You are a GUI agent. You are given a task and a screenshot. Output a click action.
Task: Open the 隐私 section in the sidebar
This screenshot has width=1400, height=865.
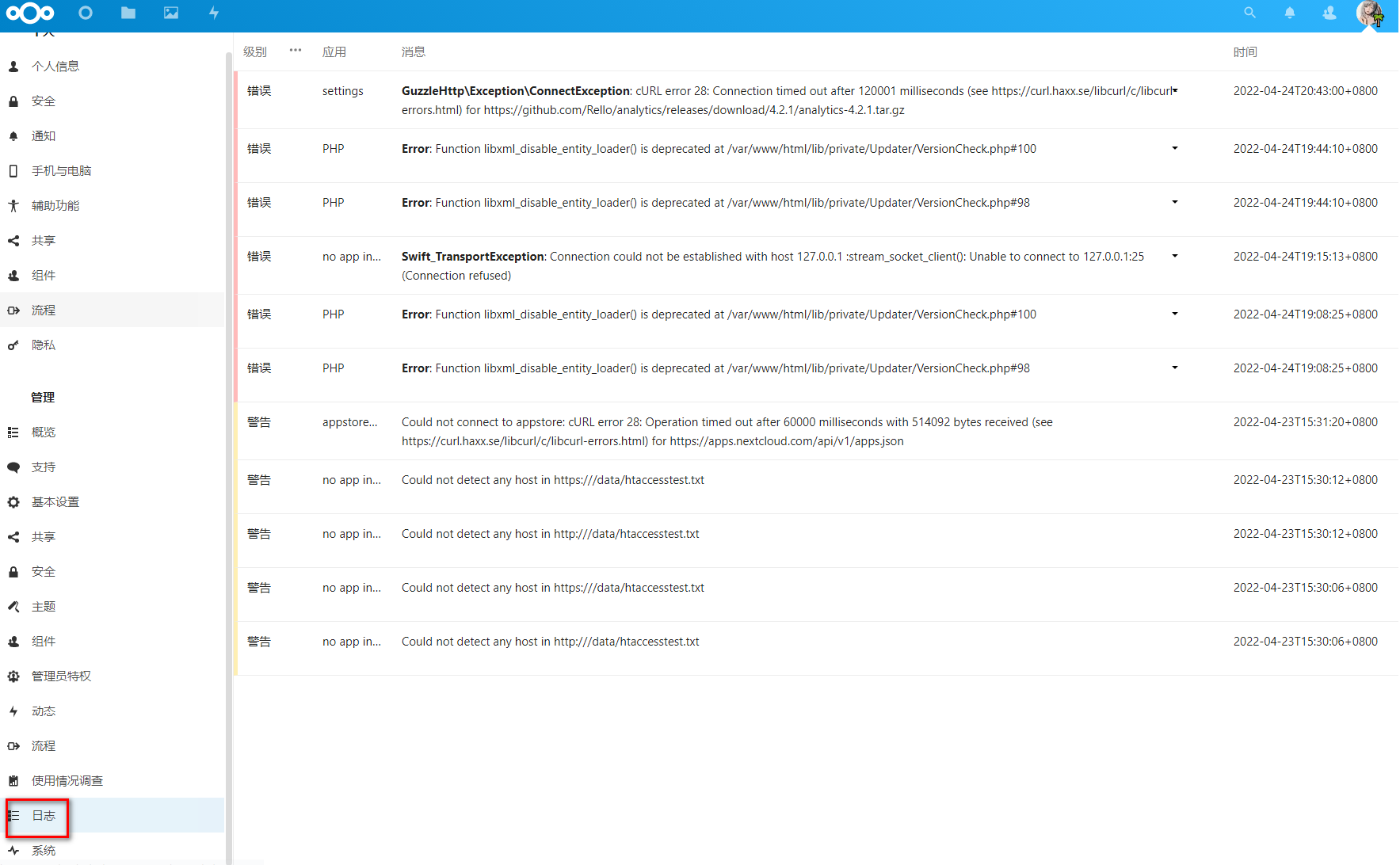click(44, 345)
